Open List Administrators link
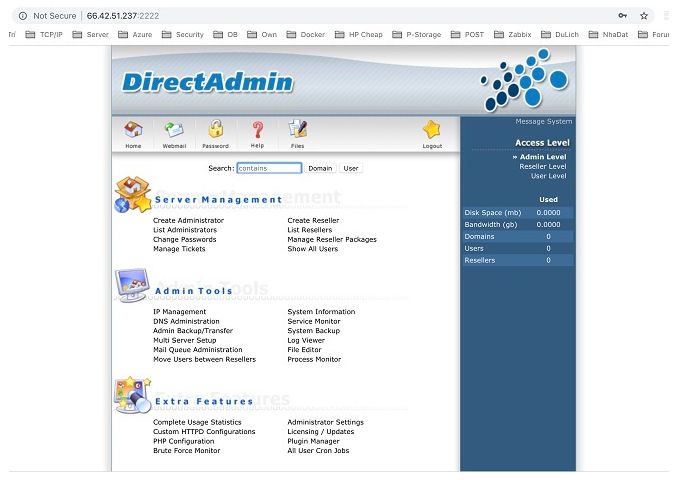The image size is (697, 480). (185, 230)
